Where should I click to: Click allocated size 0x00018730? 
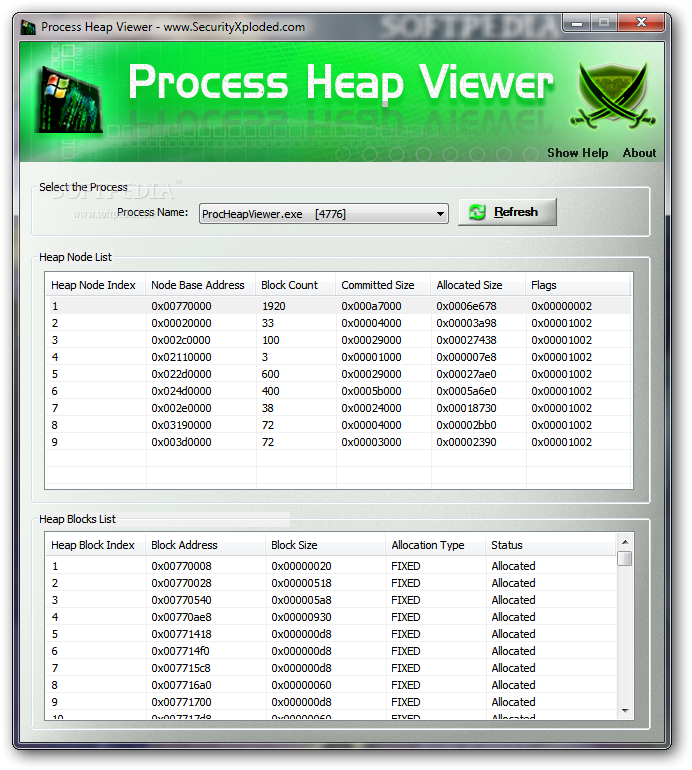[x=466, y=408]
